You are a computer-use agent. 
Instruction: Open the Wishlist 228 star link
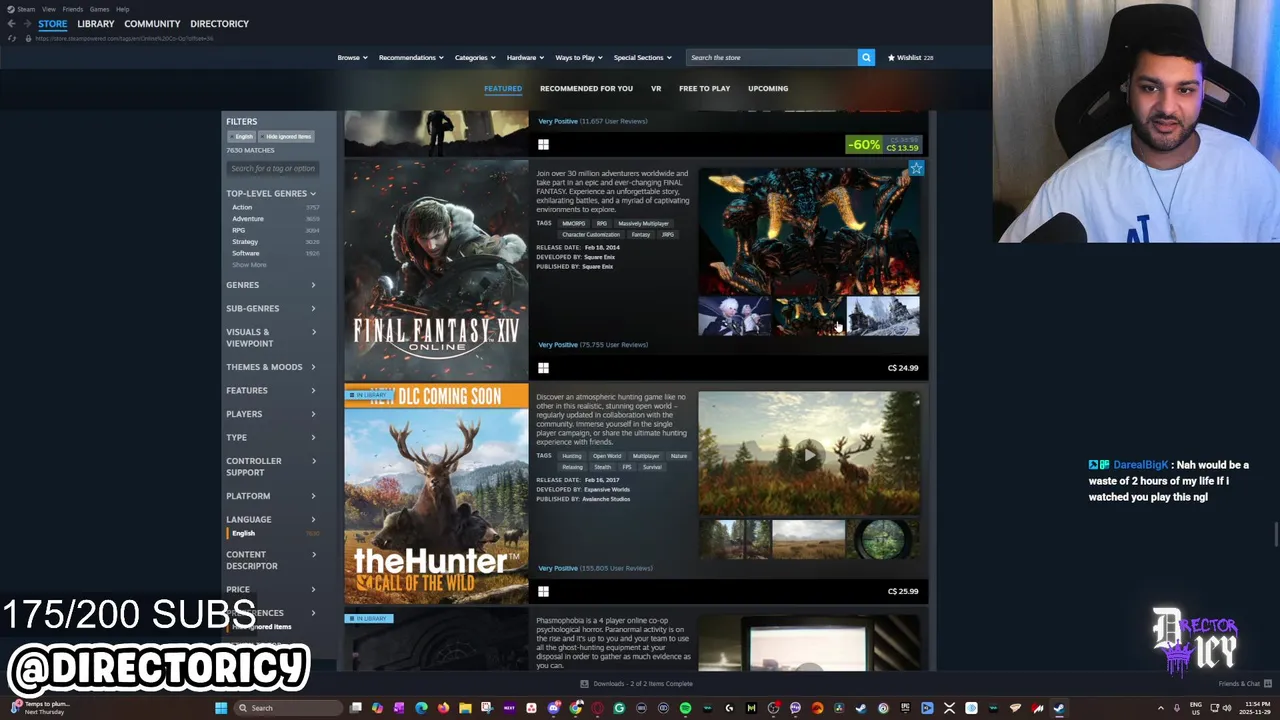pos(910,57)
